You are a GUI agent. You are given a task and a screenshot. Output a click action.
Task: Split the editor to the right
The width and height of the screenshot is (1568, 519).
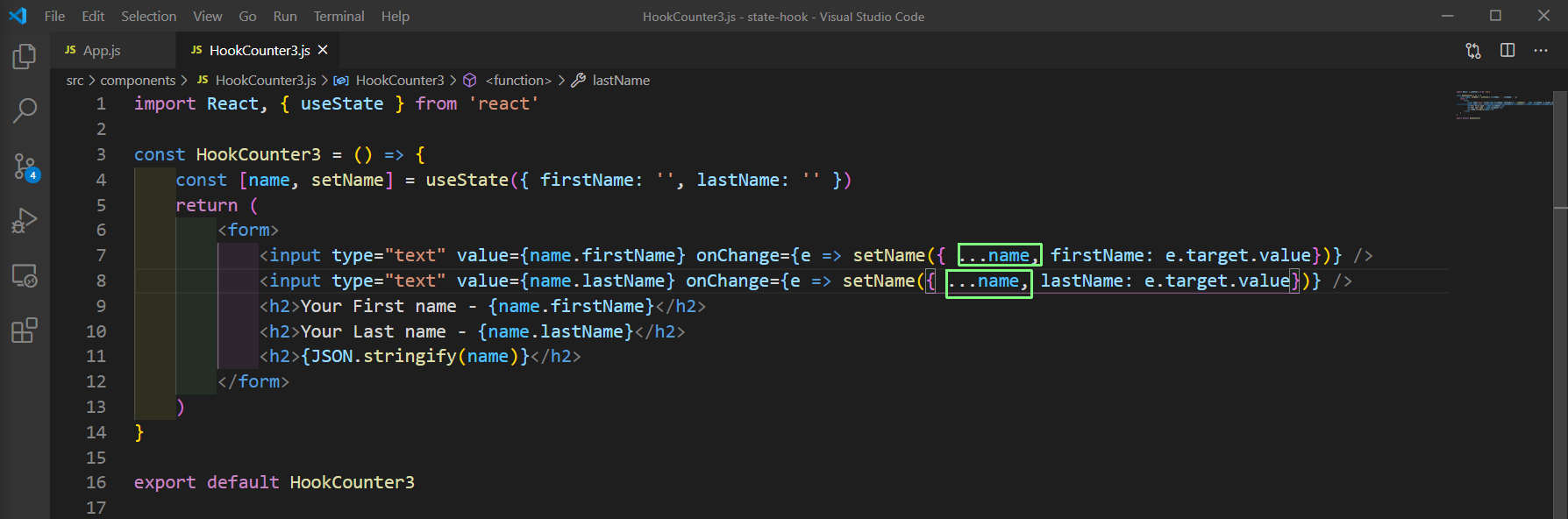[x=1507, y=50]
